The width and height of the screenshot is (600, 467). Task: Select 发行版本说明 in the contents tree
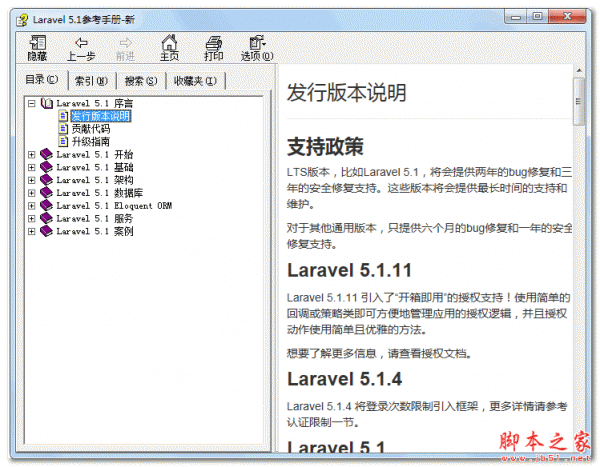[101, 116]
